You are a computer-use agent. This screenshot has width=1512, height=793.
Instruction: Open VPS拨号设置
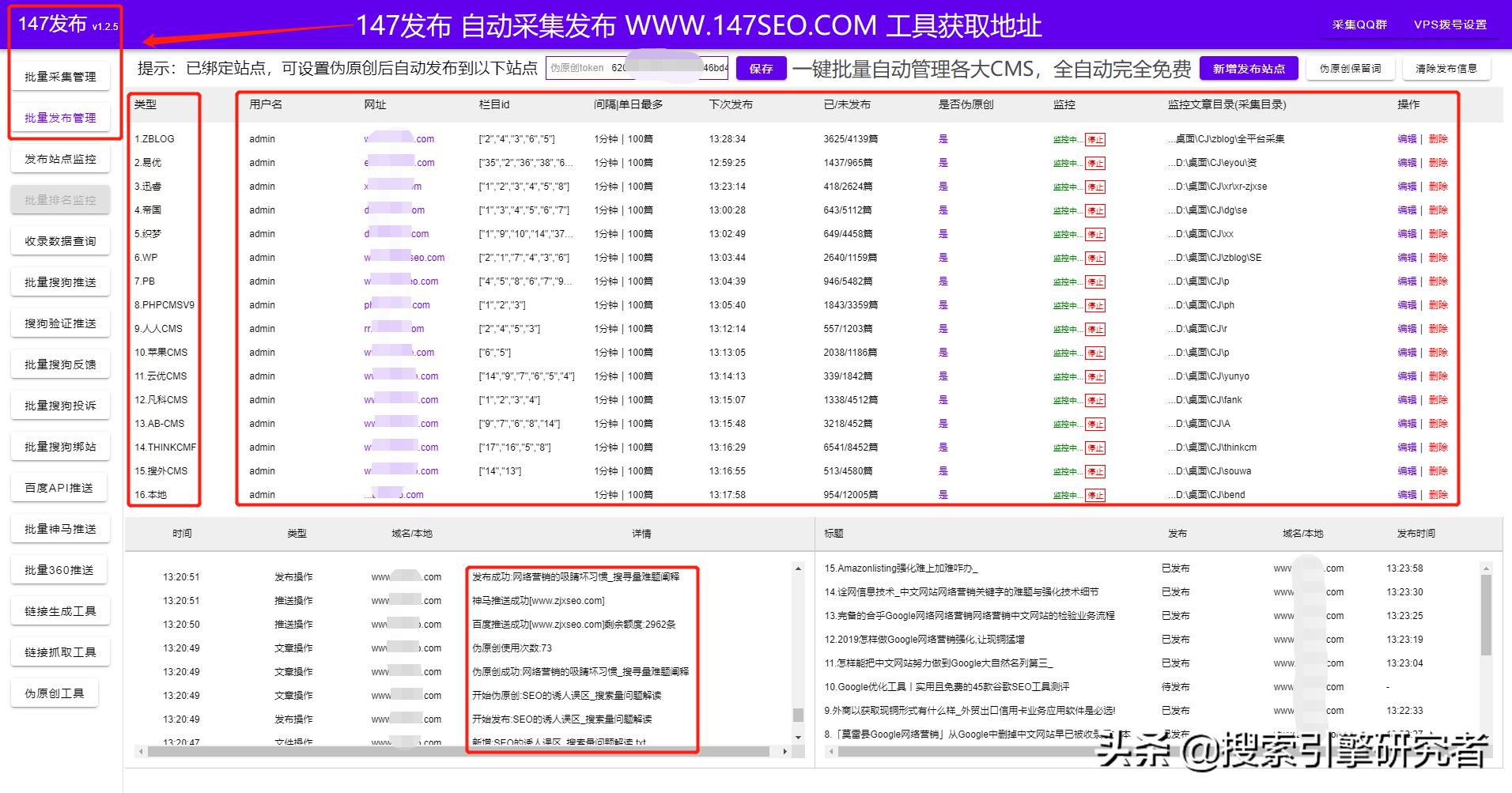click(1451, 25)
